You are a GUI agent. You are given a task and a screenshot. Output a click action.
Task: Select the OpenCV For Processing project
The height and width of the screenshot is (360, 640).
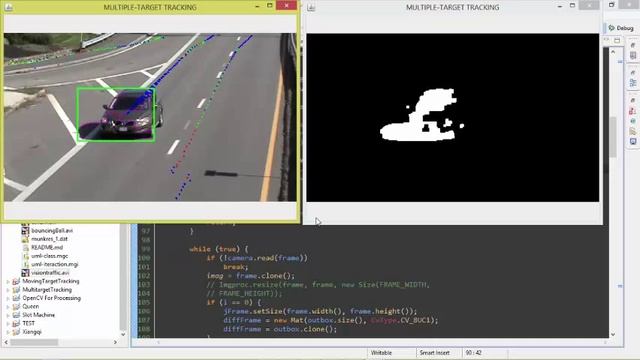[x=51, y=298]
